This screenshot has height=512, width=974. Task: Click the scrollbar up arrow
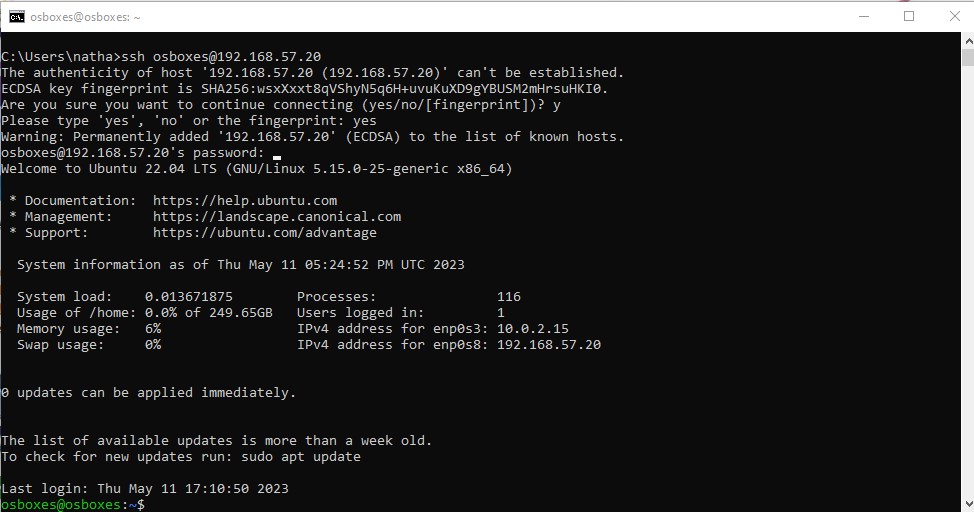(968, 40)
